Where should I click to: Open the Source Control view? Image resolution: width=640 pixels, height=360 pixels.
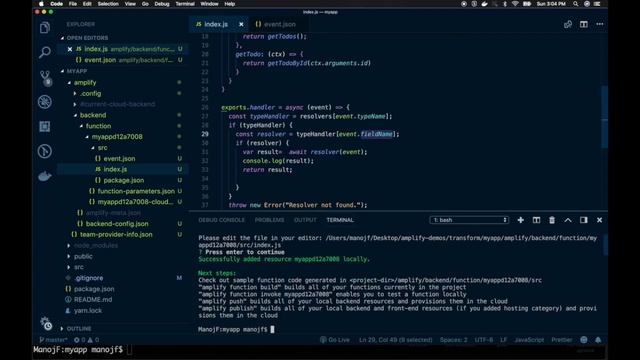(x=45, y=78)
